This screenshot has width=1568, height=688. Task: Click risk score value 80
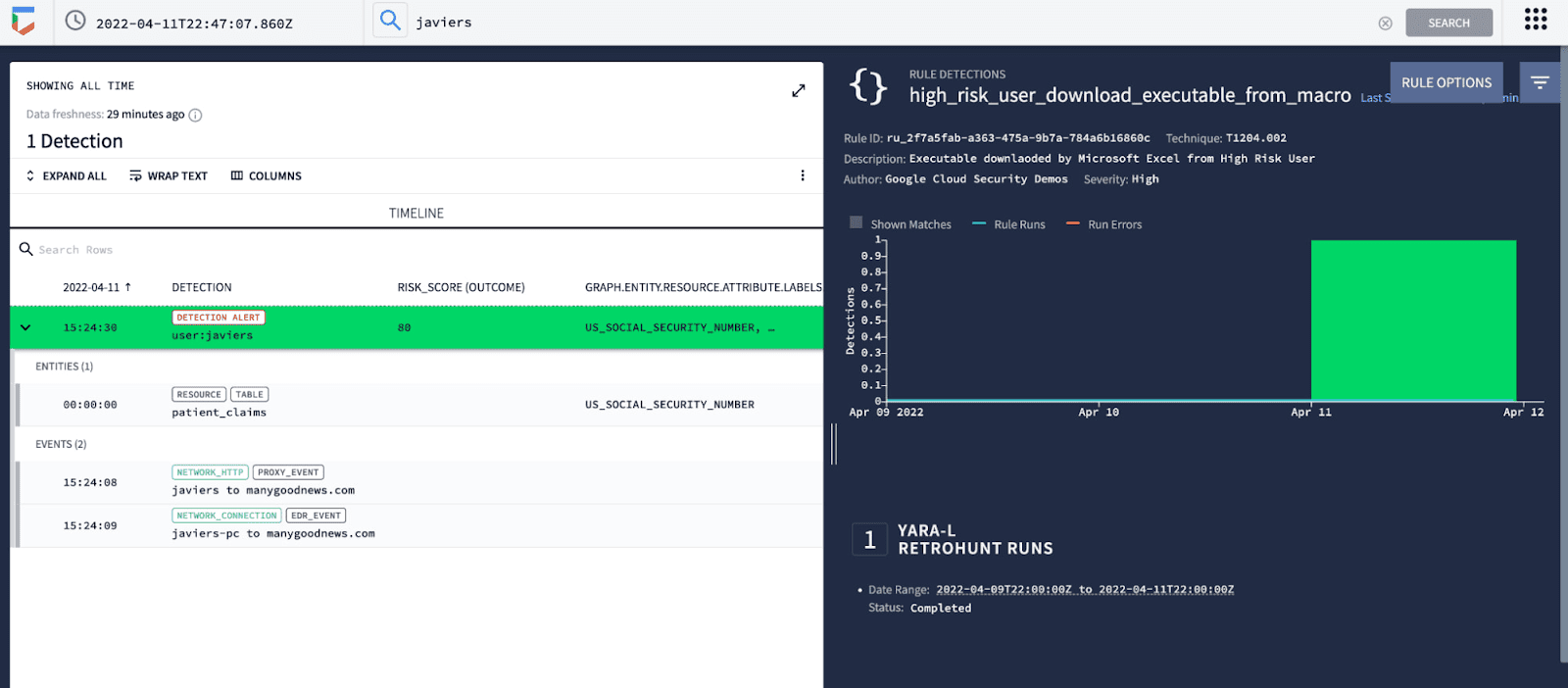pyautogui.click(x=404, y=327)
